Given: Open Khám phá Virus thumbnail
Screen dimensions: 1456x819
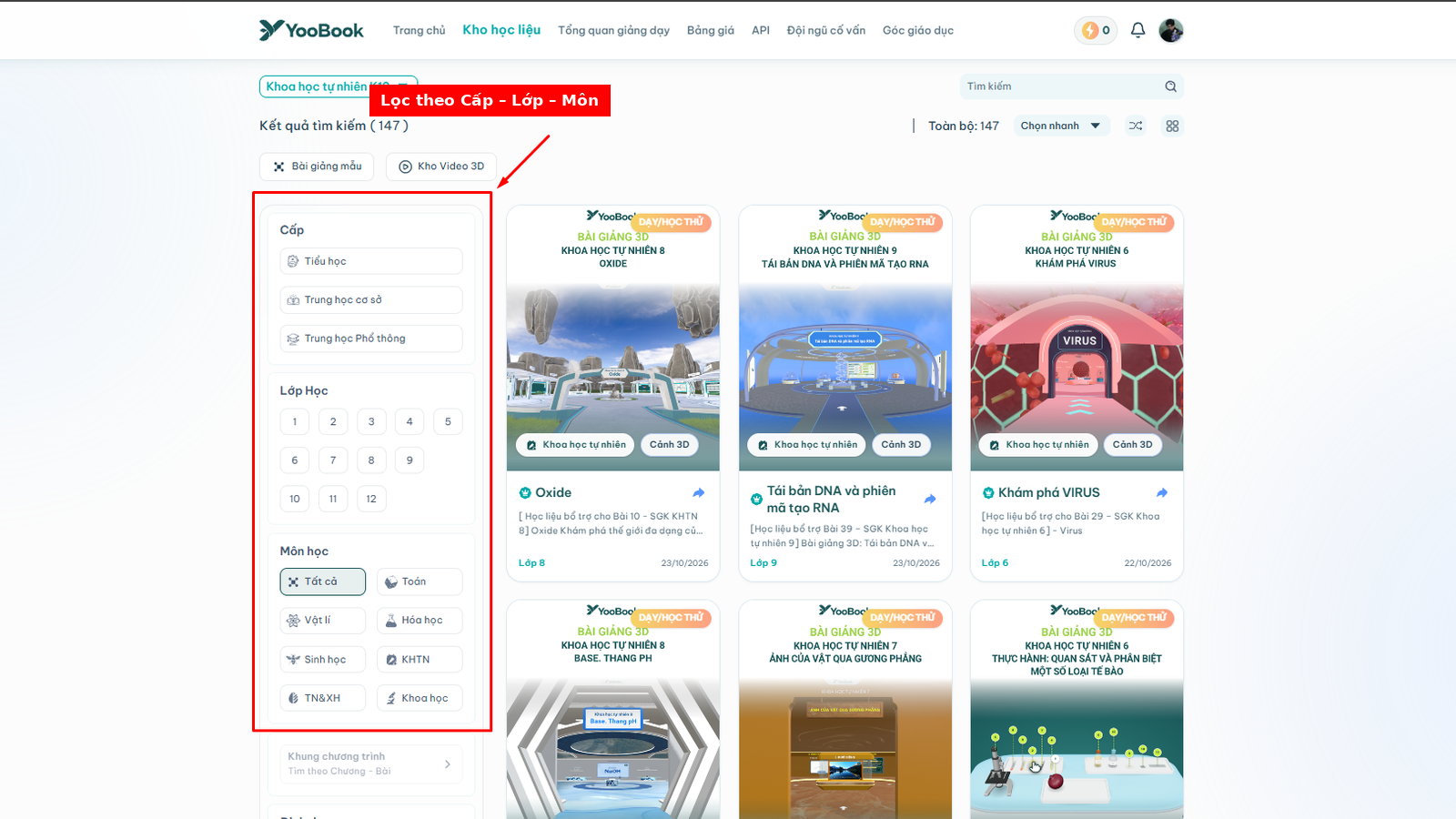Looking at the screenshot, I should (x=1077, y=339).
